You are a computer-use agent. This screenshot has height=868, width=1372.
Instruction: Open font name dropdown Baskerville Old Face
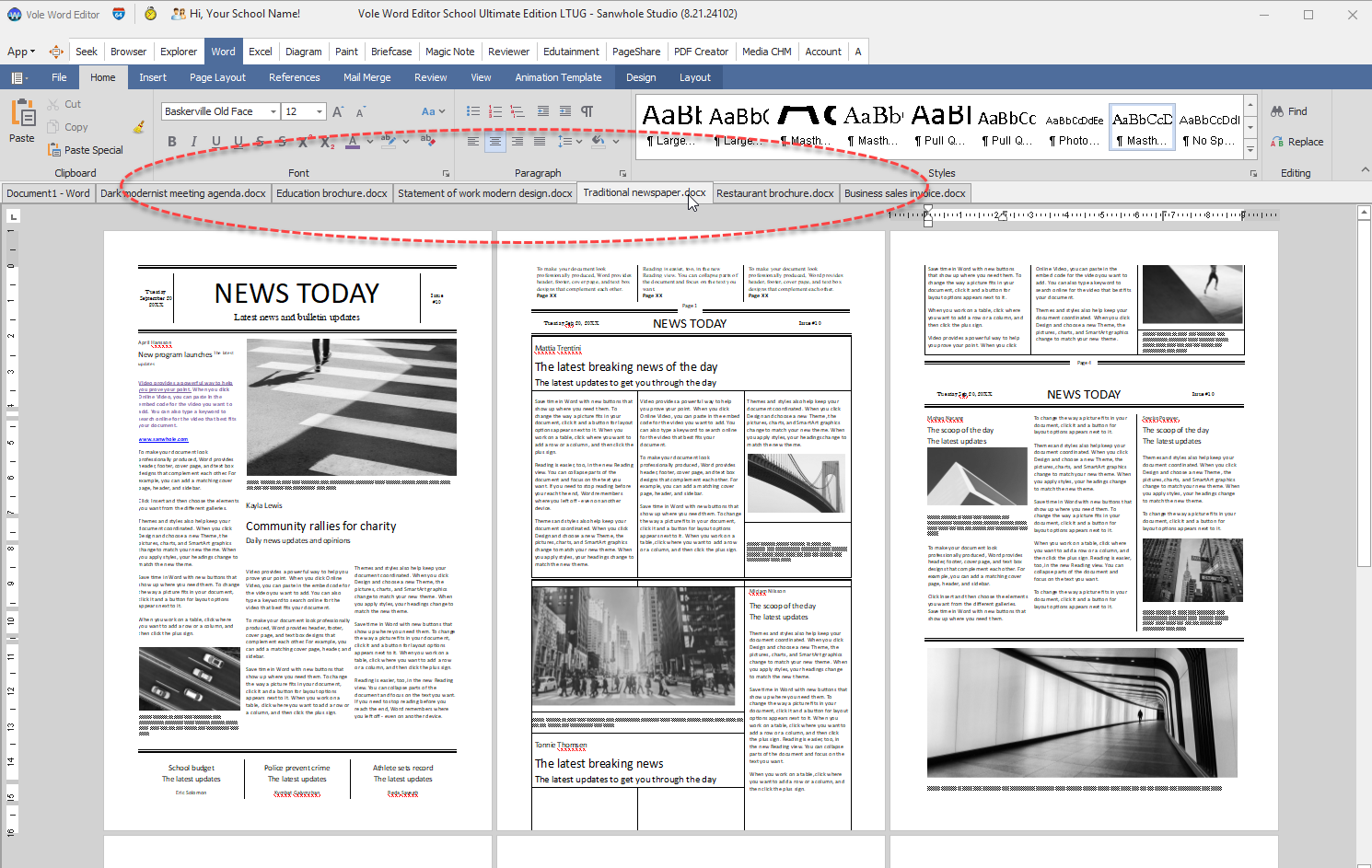point(273,111)
